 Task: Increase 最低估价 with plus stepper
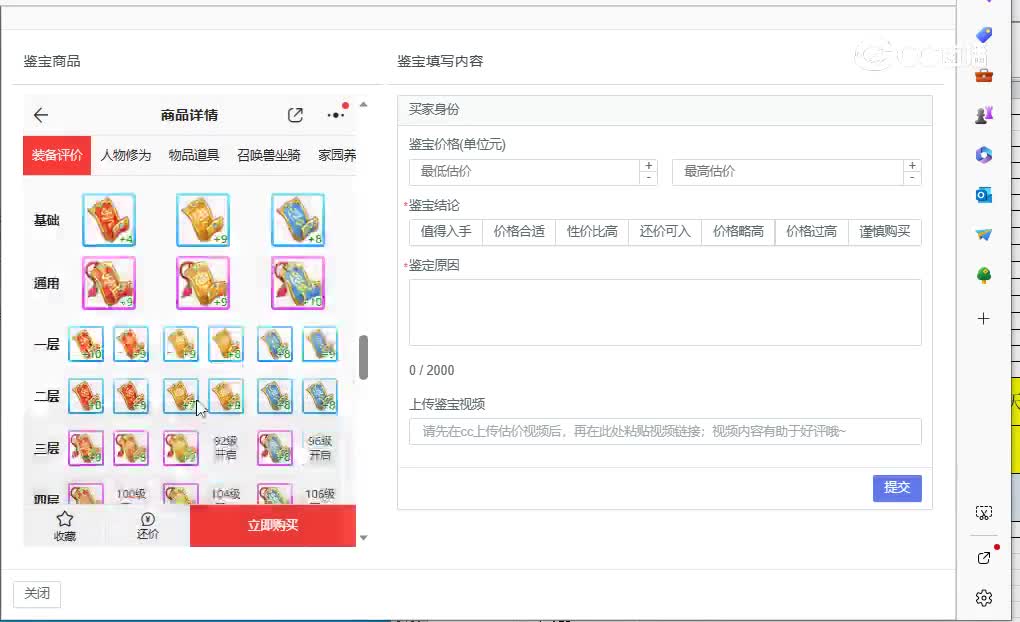[x=649, y=166]
